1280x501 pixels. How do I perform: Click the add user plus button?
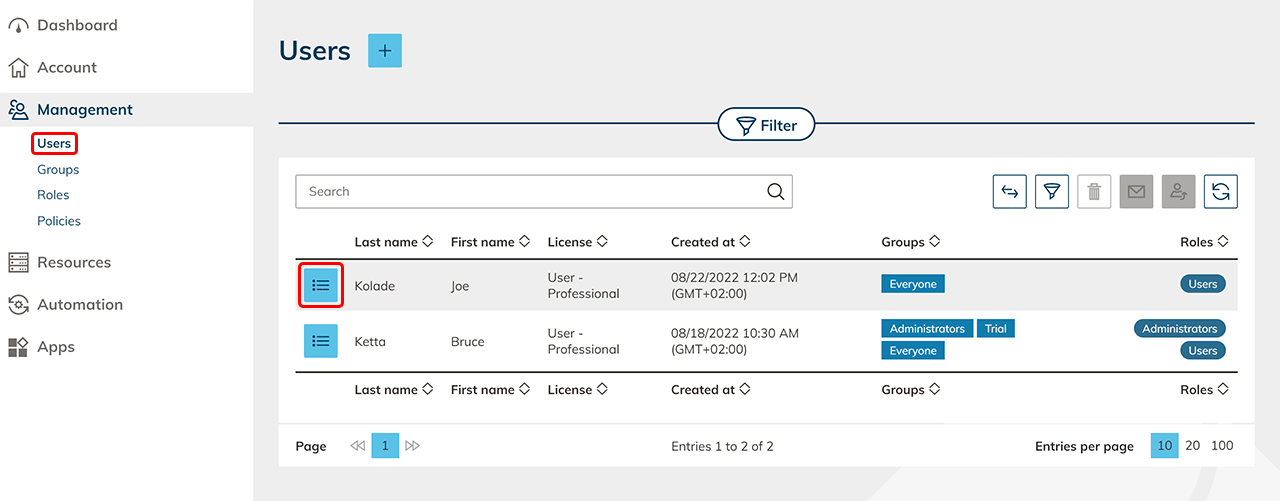click(385, 51)
